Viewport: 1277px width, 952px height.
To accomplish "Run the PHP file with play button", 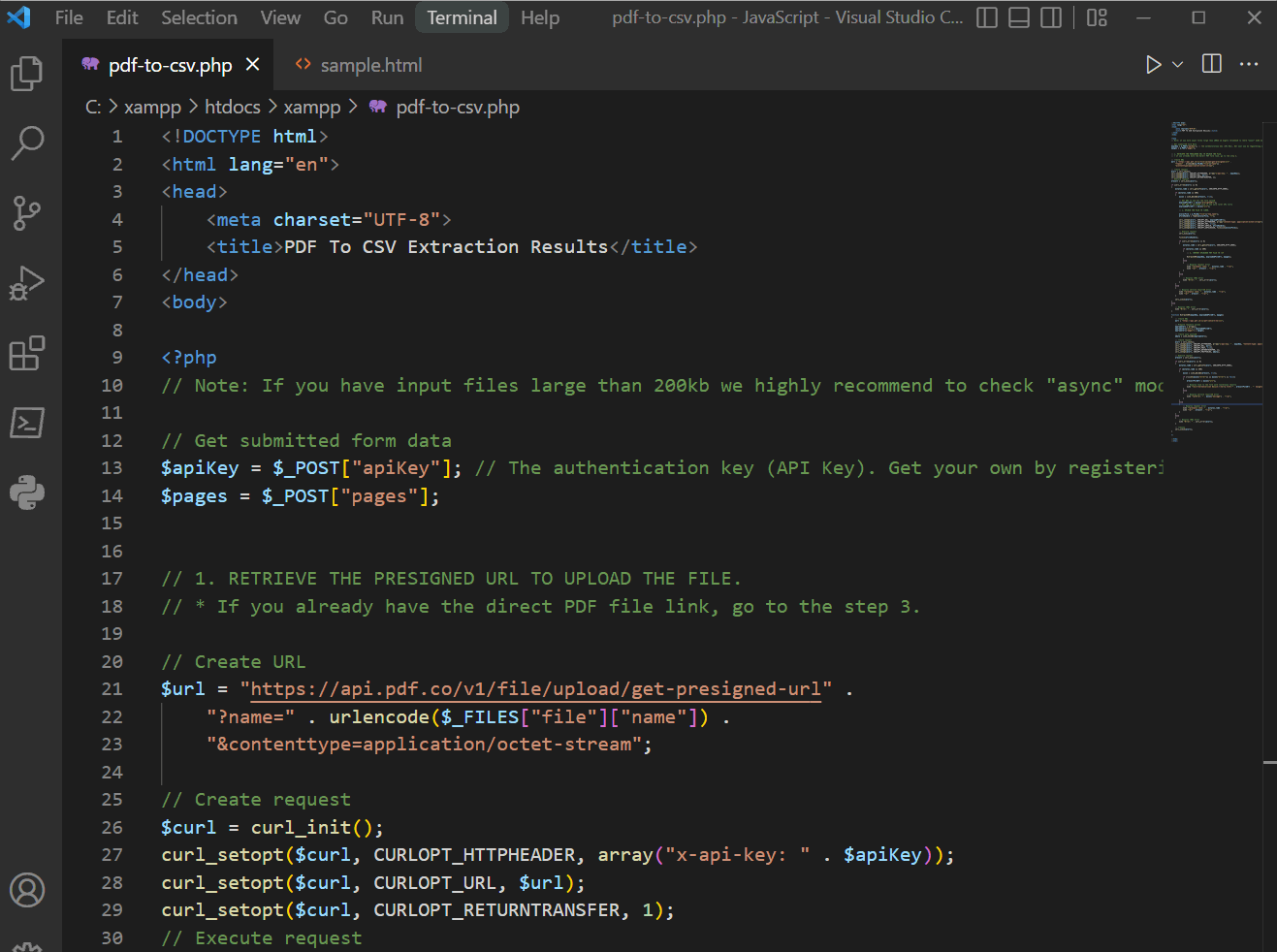I will [x=1153, y=65].
